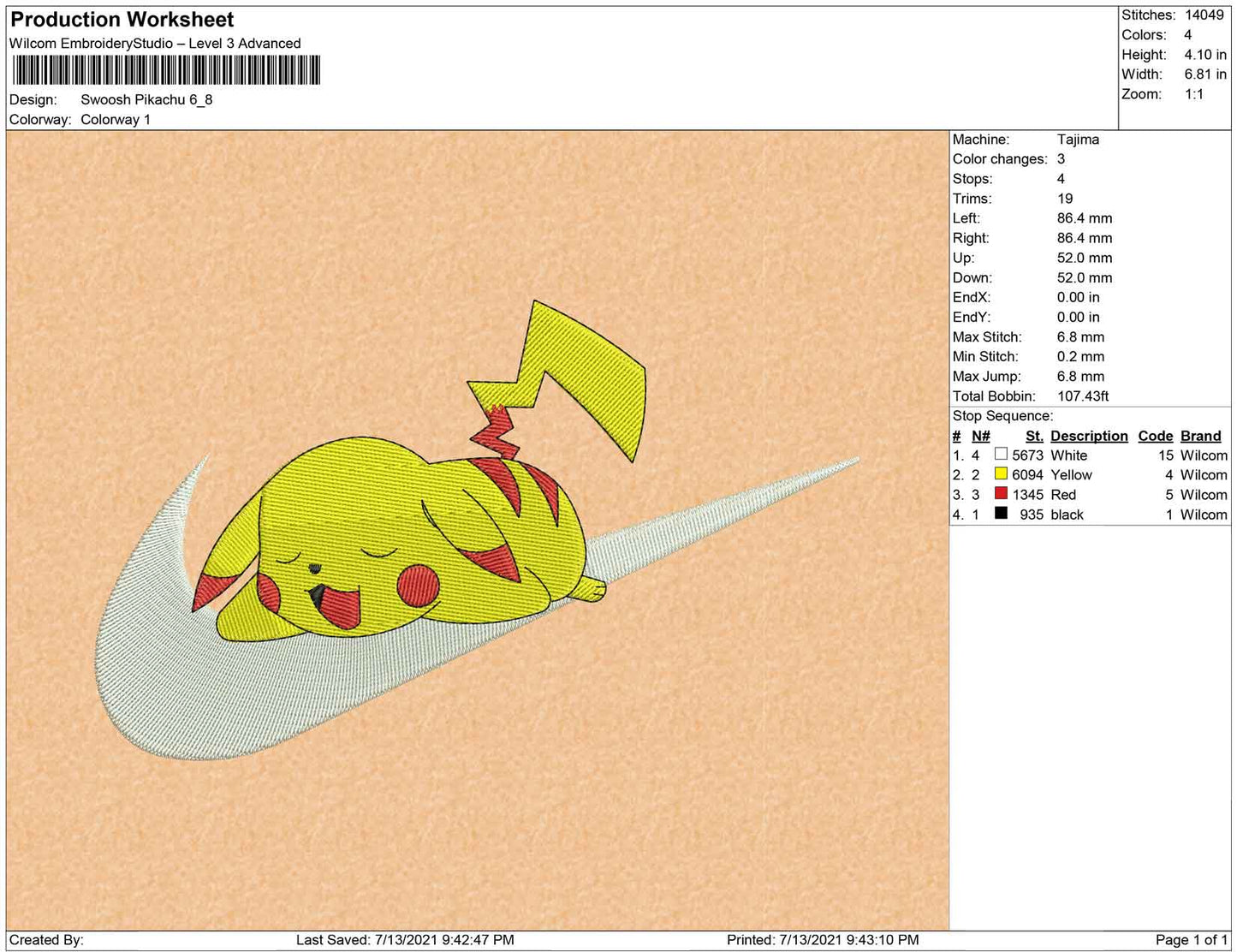Click the Description column header

[x=1089, y=436]
